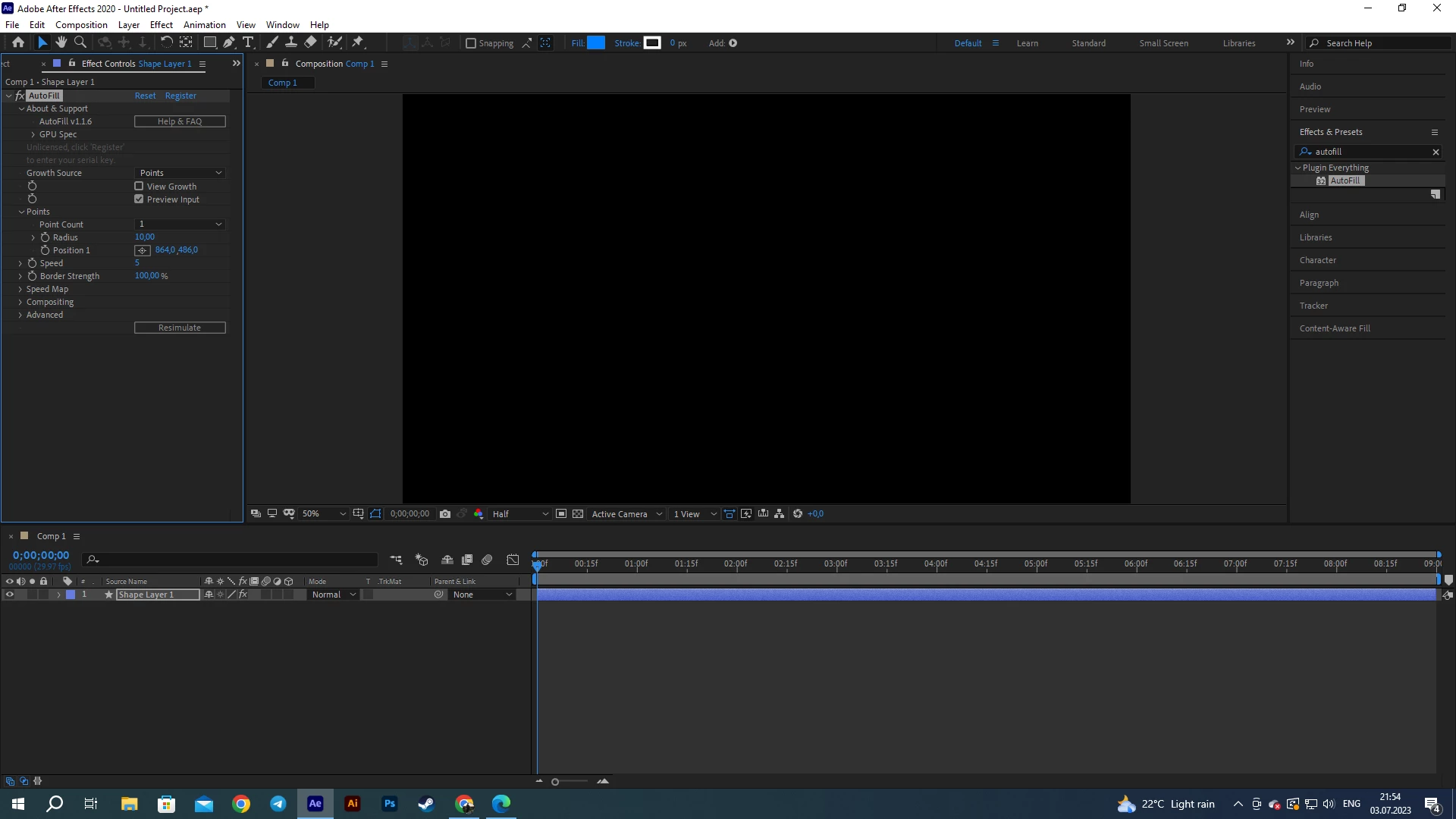The width and height of the screenshot is (1456, 819).
Task: Toggle the Snapping checkbox
Action: 471,43
